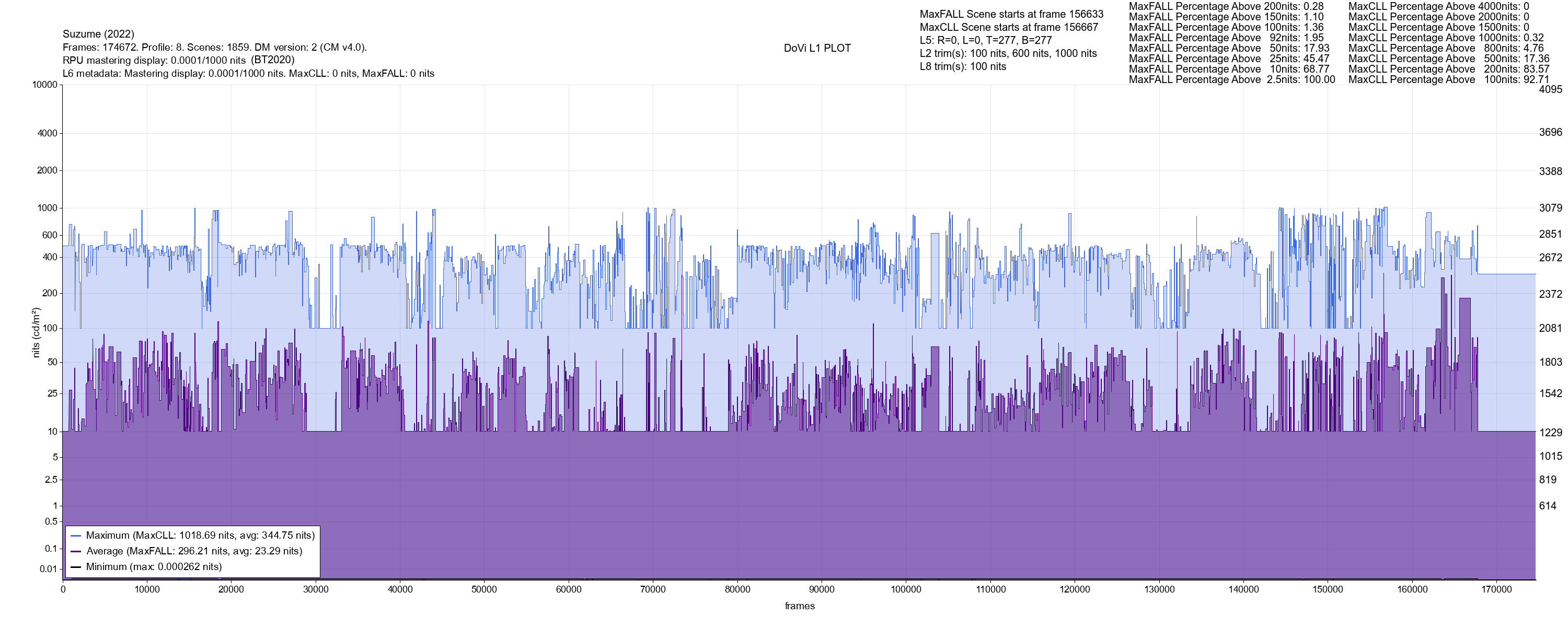
Task: Click the Maximum MaxCLL legend entry text
Action: click(200, 536)
